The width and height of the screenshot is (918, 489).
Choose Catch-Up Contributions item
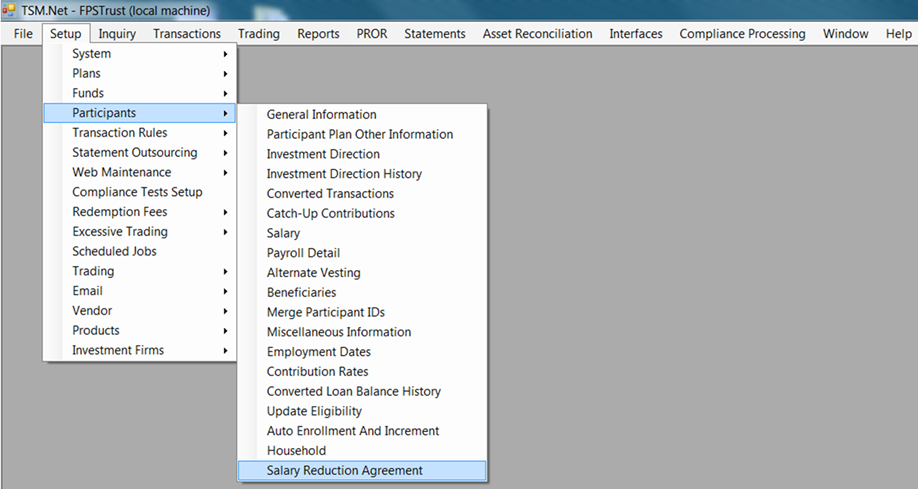(330, 213)
